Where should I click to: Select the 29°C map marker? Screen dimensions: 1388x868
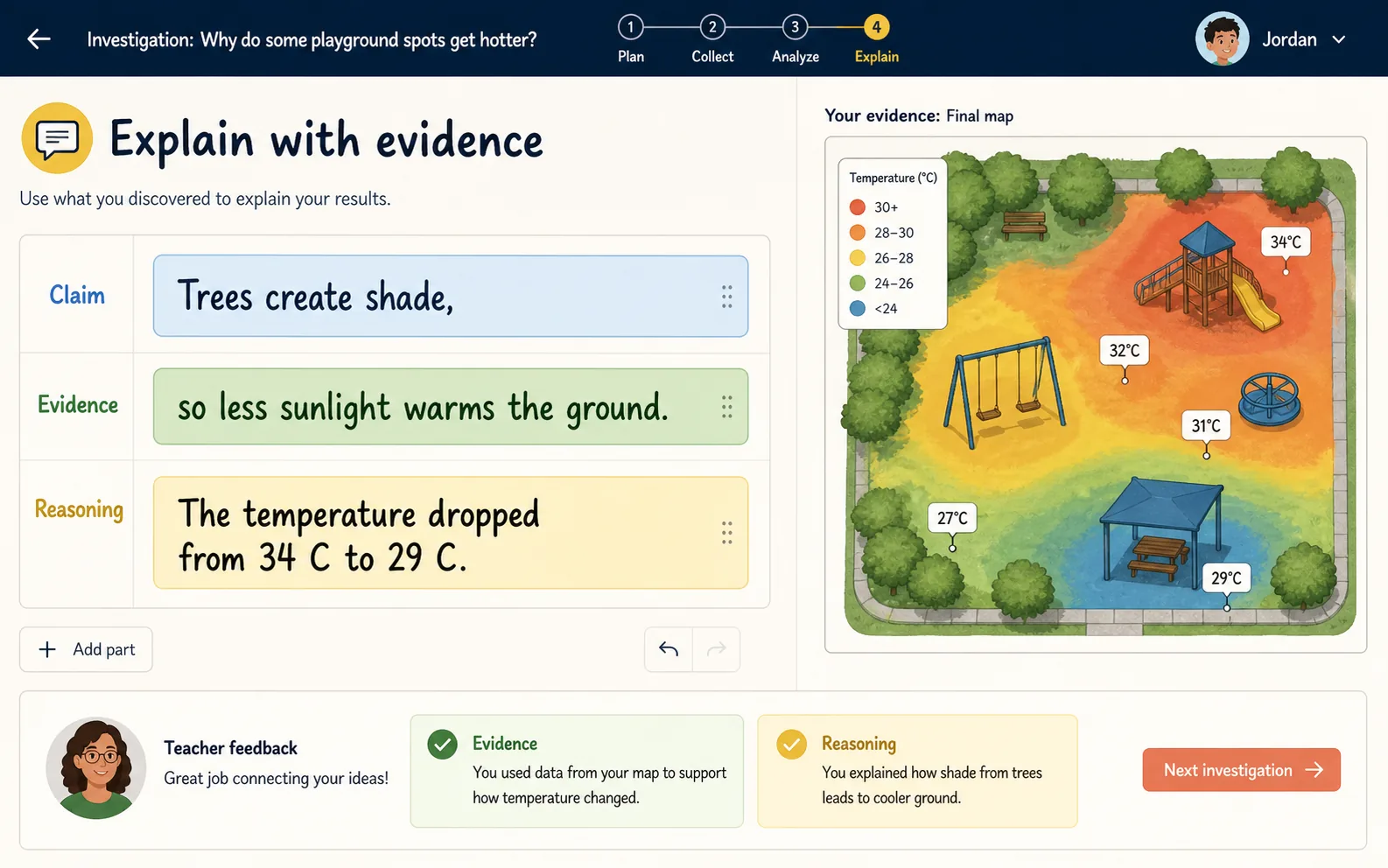[x=1226, y=578]
